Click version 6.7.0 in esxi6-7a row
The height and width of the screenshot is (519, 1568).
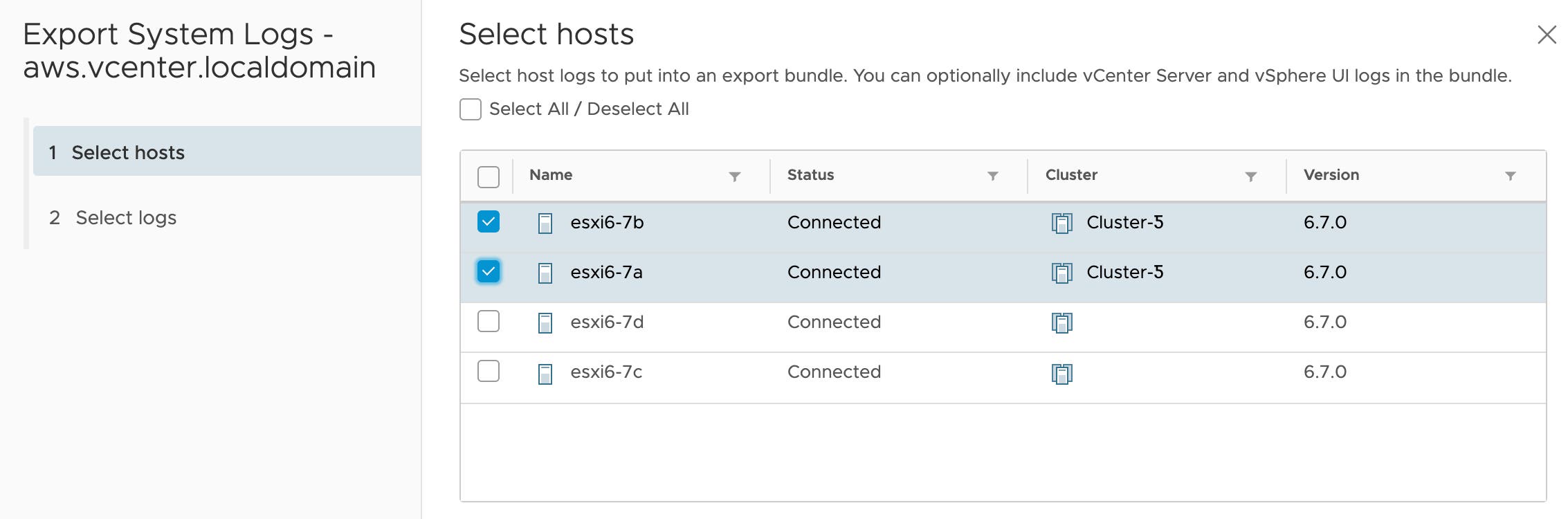(x=1325, y=272)
